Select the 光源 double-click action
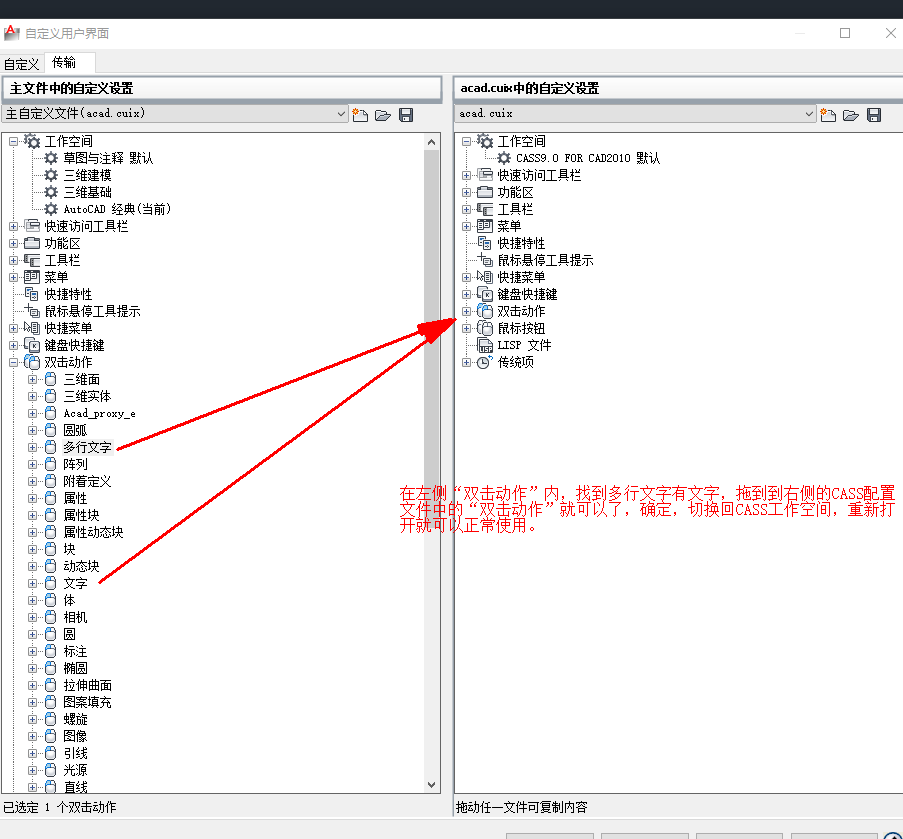 [75, 770]
